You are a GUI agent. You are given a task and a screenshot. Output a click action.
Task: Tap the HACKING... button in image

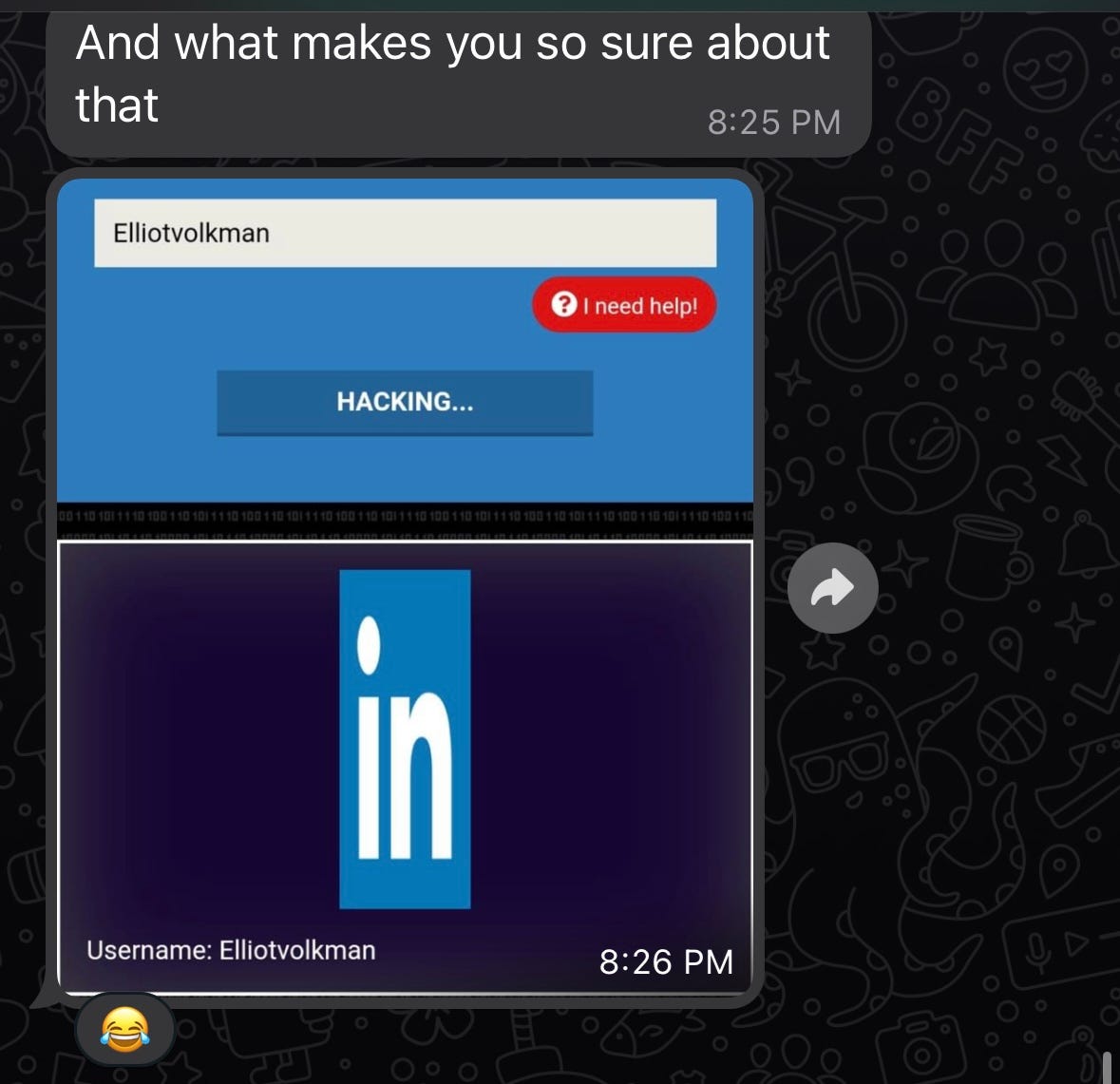405,402
